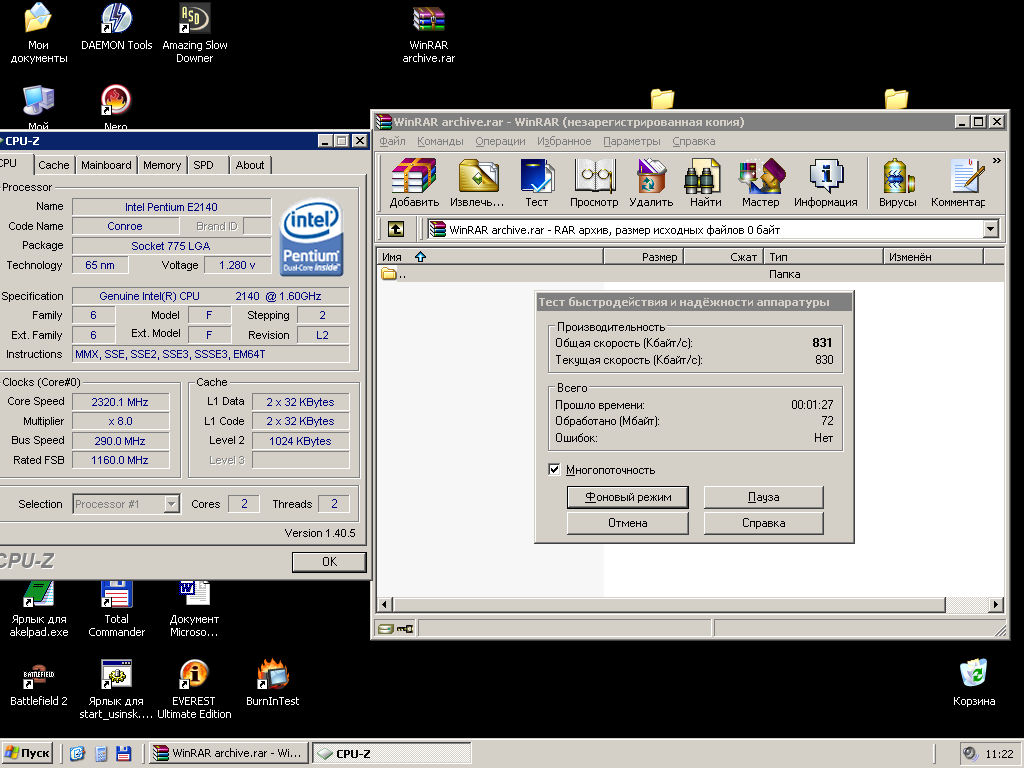Viewport: 1024px width, 768px height.
Task: Click the horizontal scrollbar right arrow in WinRAR
Action: [x=996, y=605]
